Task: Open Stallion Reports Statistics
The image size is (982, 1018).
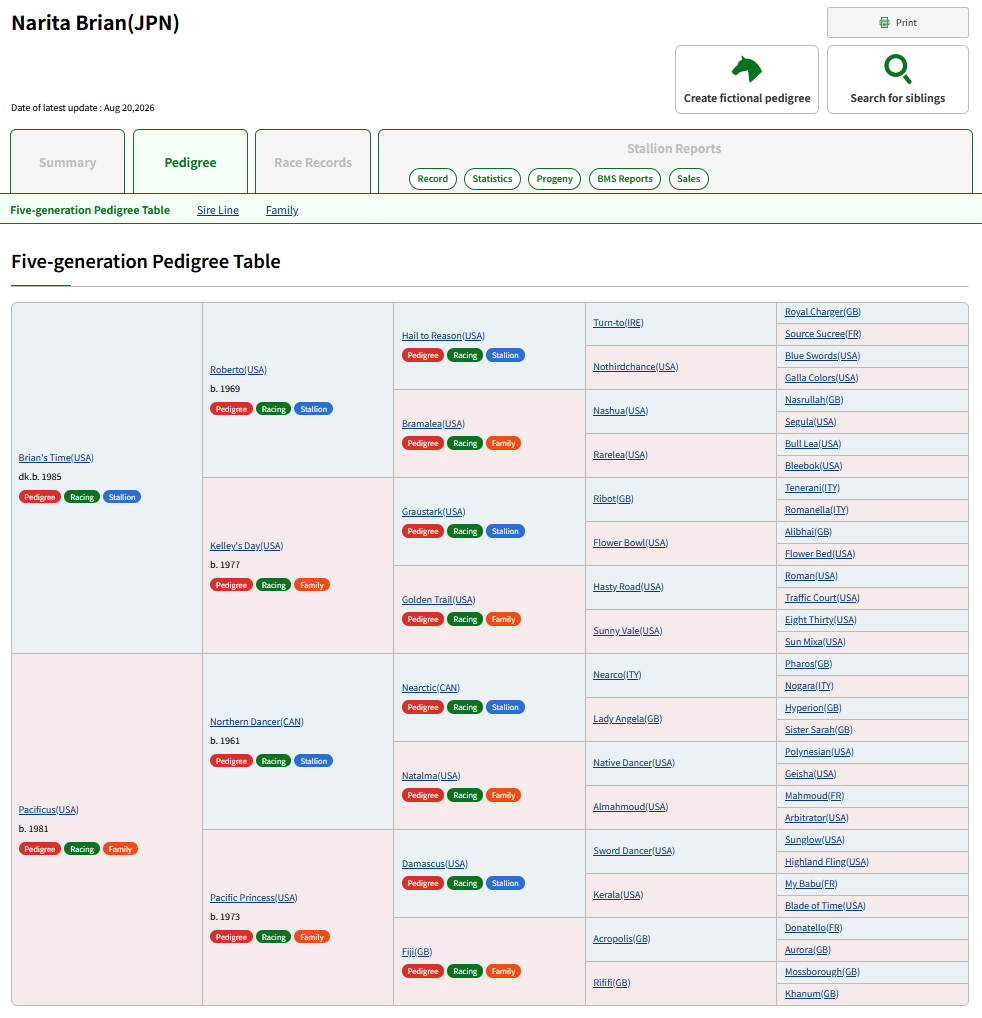Action: pyautogui.click(x=492, y=179)
